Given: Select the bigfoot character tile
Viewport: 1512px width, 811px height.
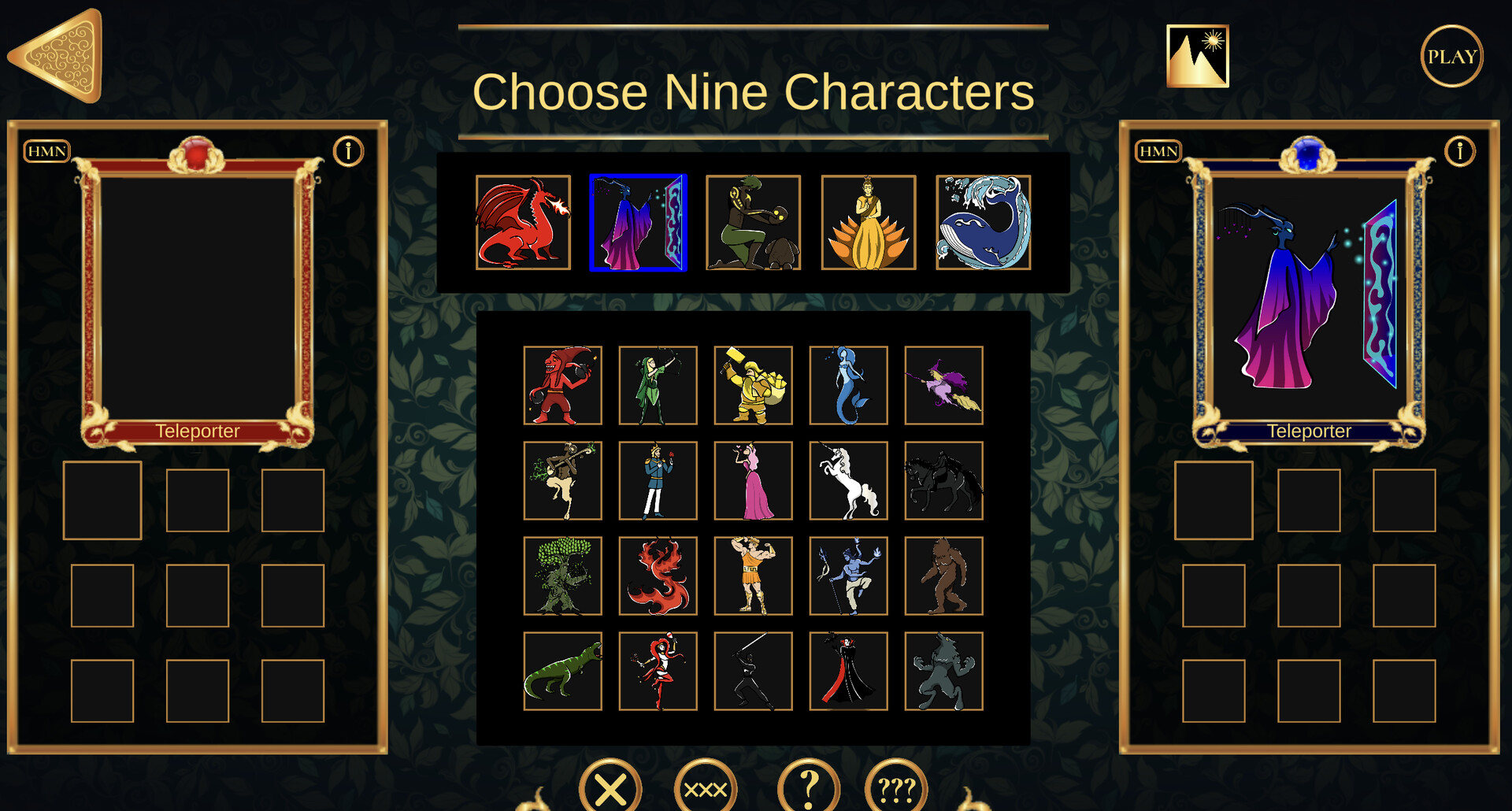Looking at the screenshot, I should click(x=943, y=576).
